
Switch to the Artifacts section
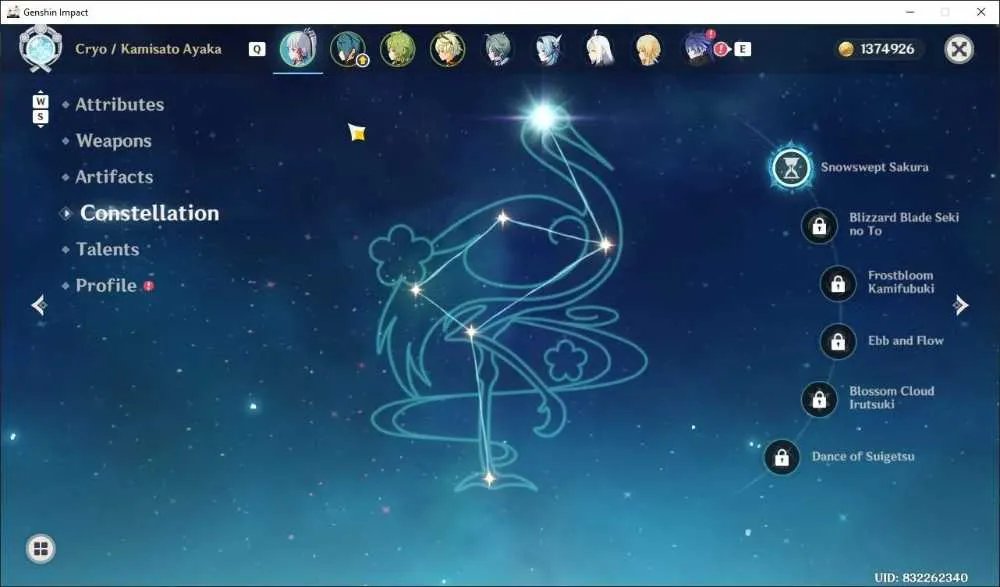pos(114,177)
